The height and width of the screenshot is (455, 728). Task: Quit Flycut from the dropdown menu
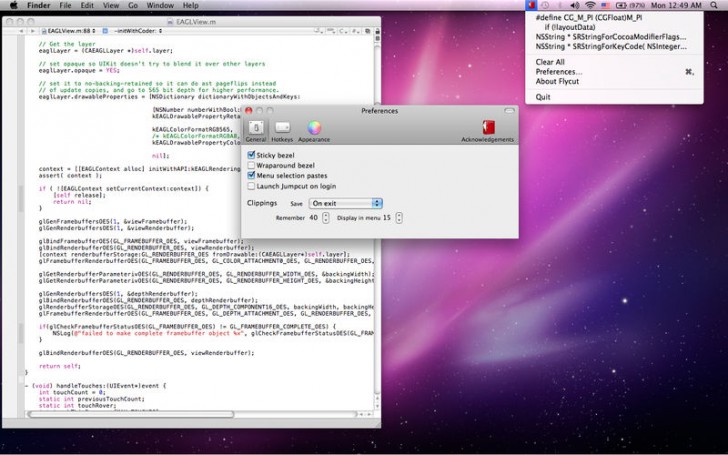point(543,97)
